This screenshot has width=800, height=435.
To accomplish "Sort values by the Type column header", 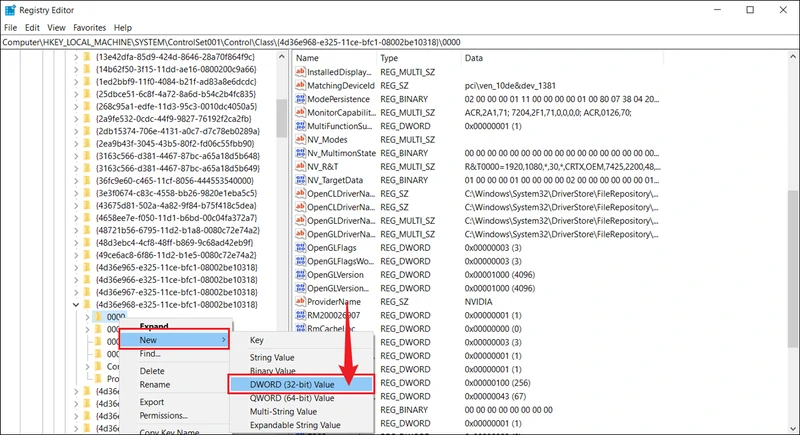I will [x=418, y=58].
